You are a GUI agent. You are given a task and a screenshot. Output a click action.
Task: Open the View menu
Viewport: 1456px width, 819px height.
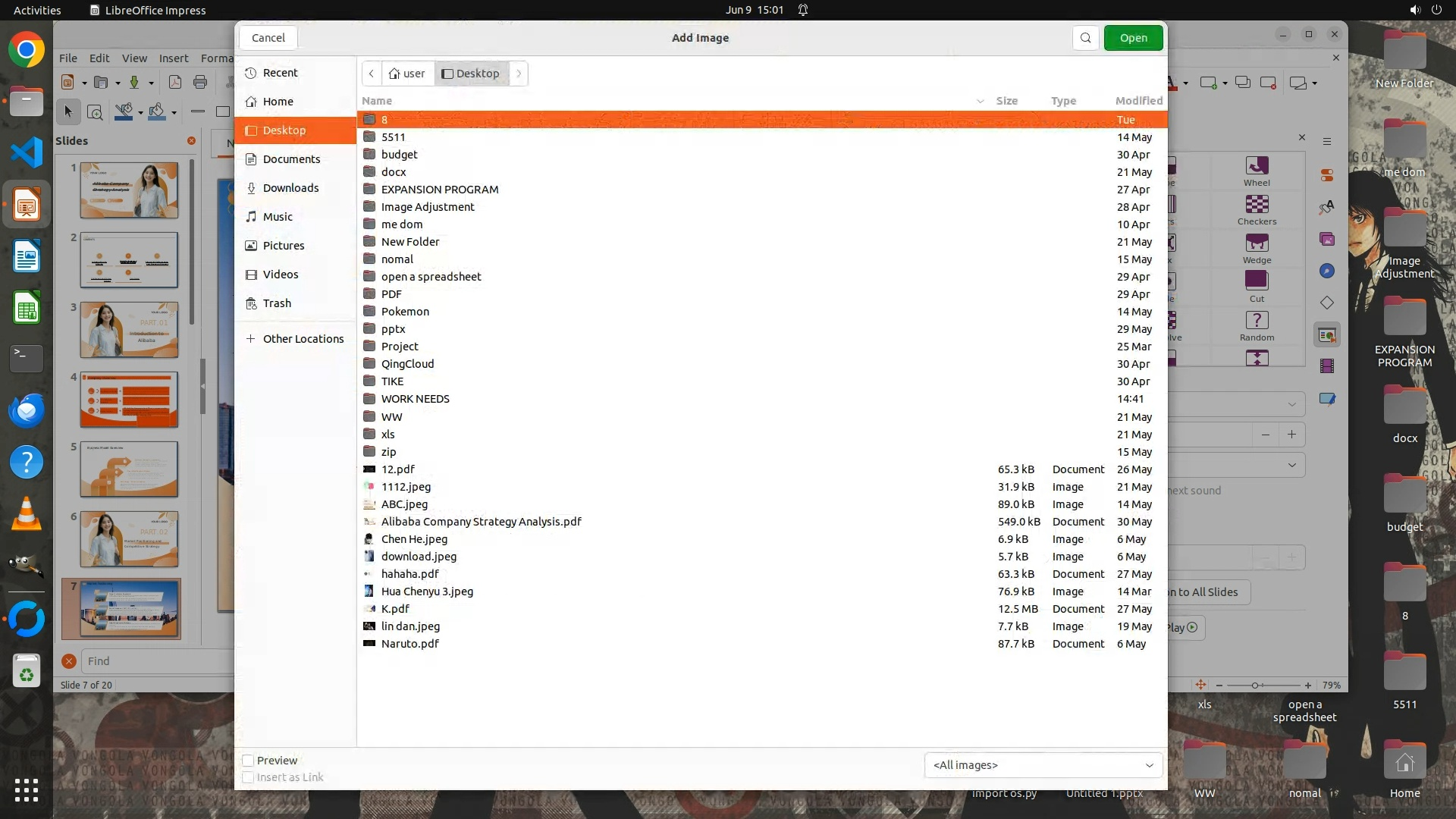[134, 58]
